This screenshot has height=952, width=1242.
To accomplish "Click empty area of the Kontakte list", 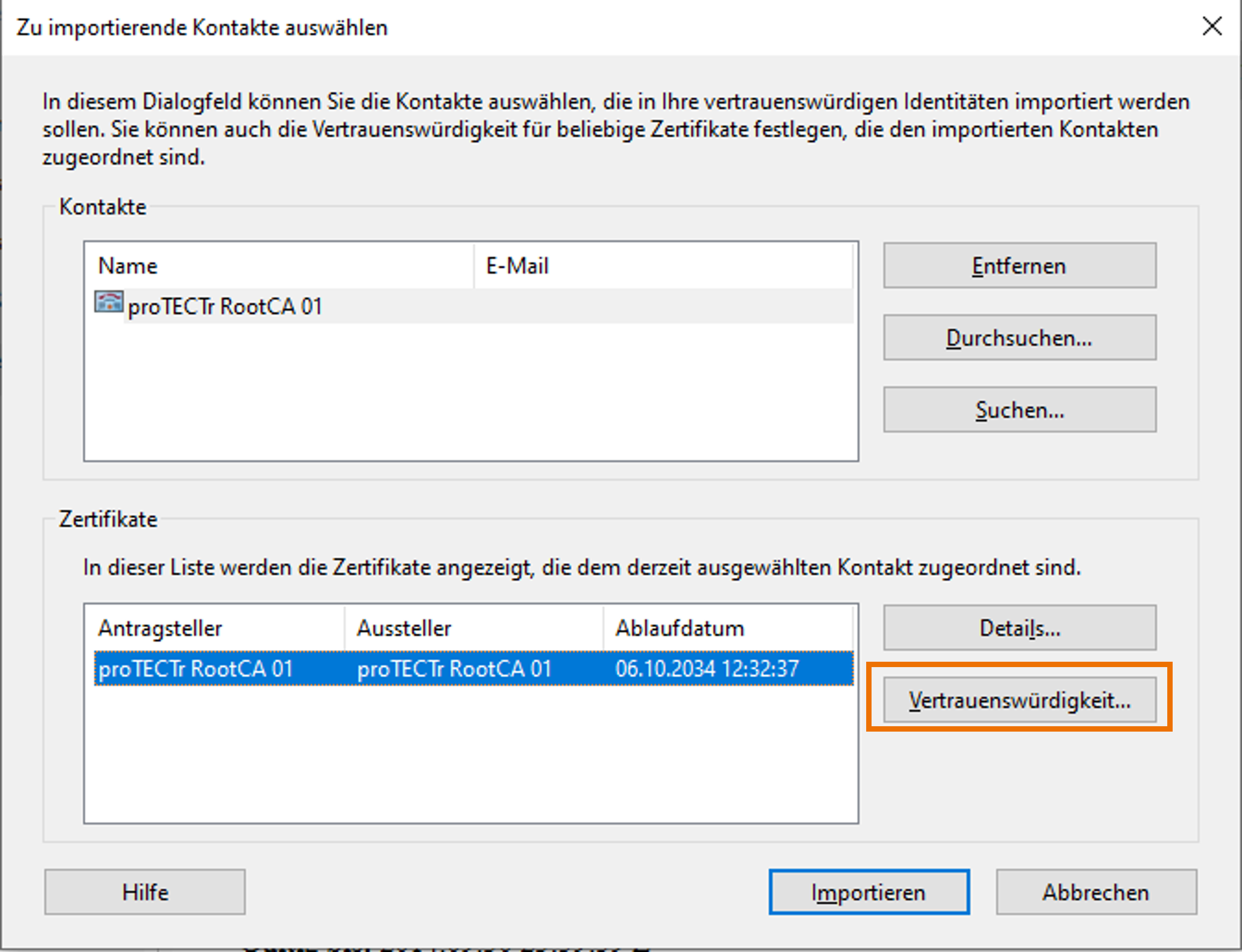I will pos(470,397).
